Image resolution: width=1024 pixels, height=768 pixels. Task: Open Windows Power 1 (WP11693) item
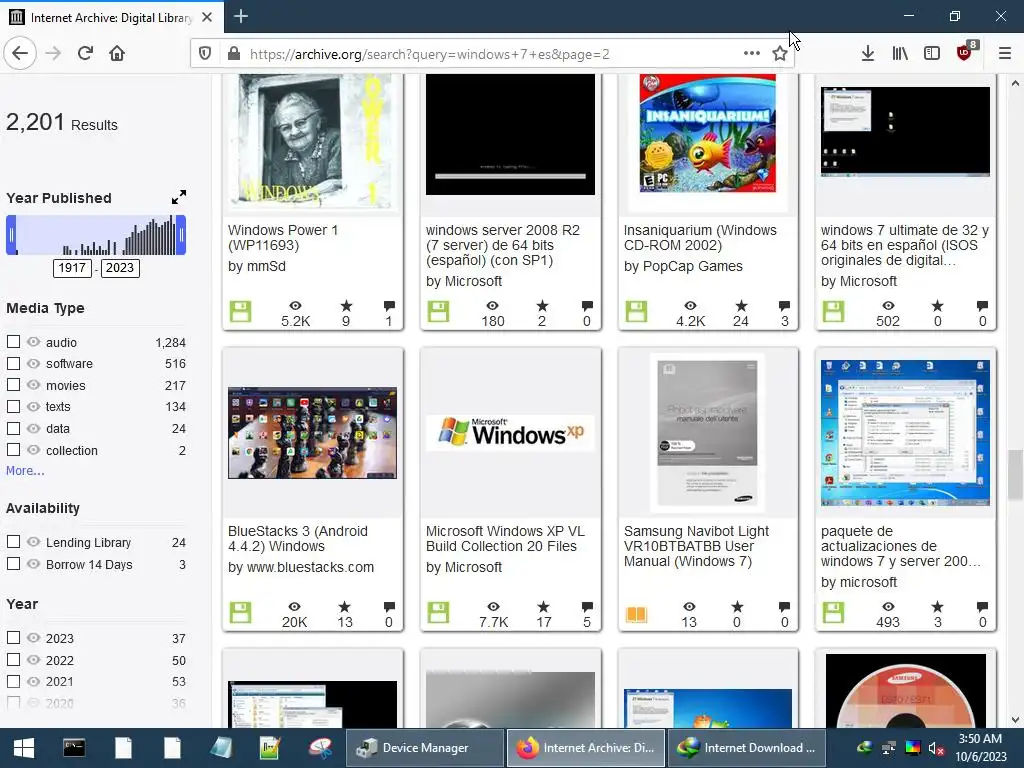(x=283, y=238)
